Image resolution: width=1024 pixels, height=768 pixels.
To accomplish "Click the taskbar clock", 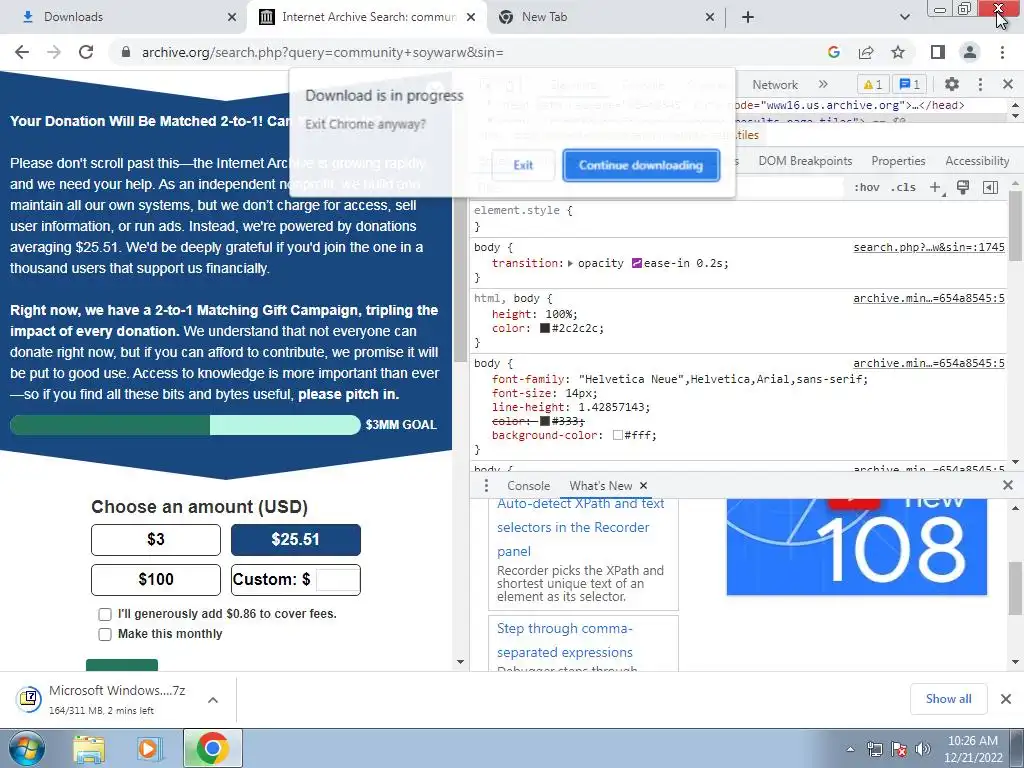I will point(972,749).
